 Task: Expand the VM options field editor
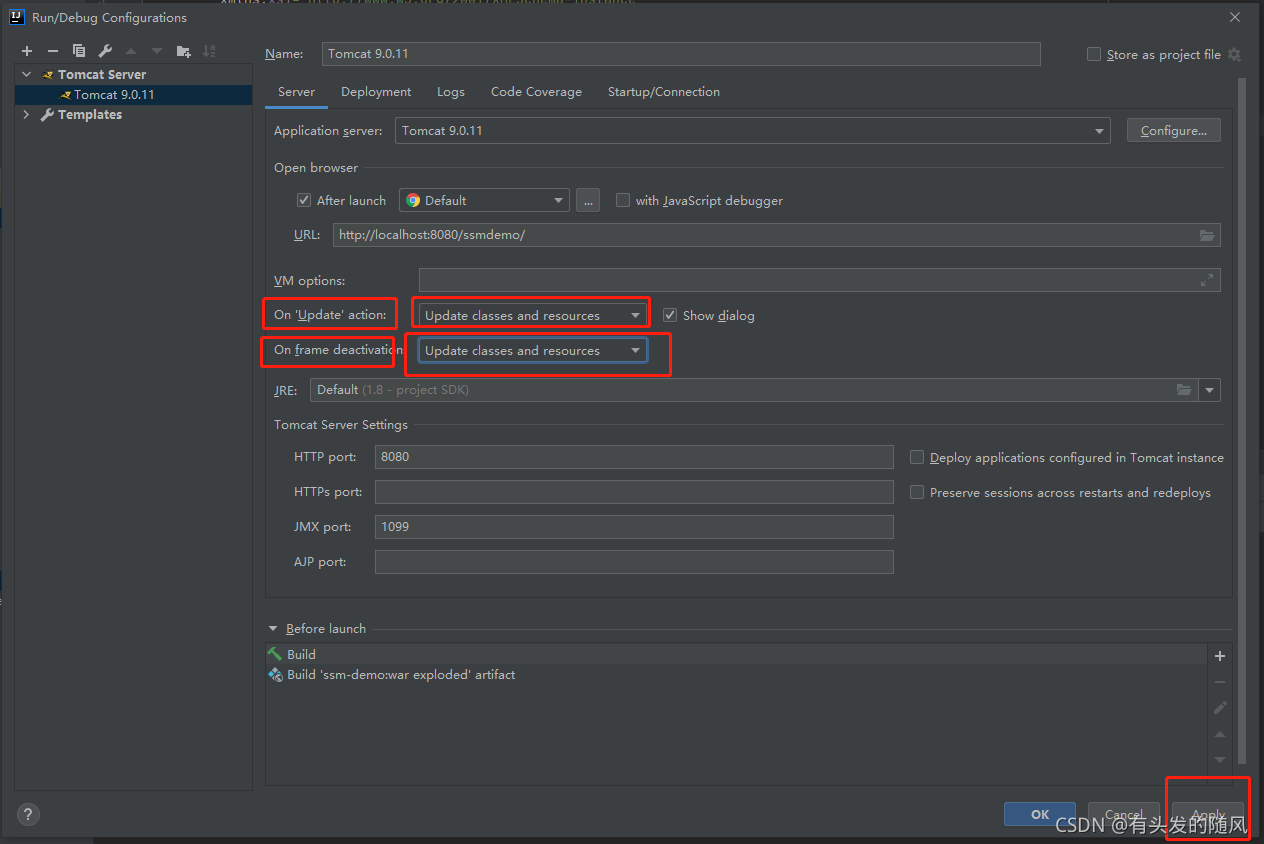(1207, 280)
